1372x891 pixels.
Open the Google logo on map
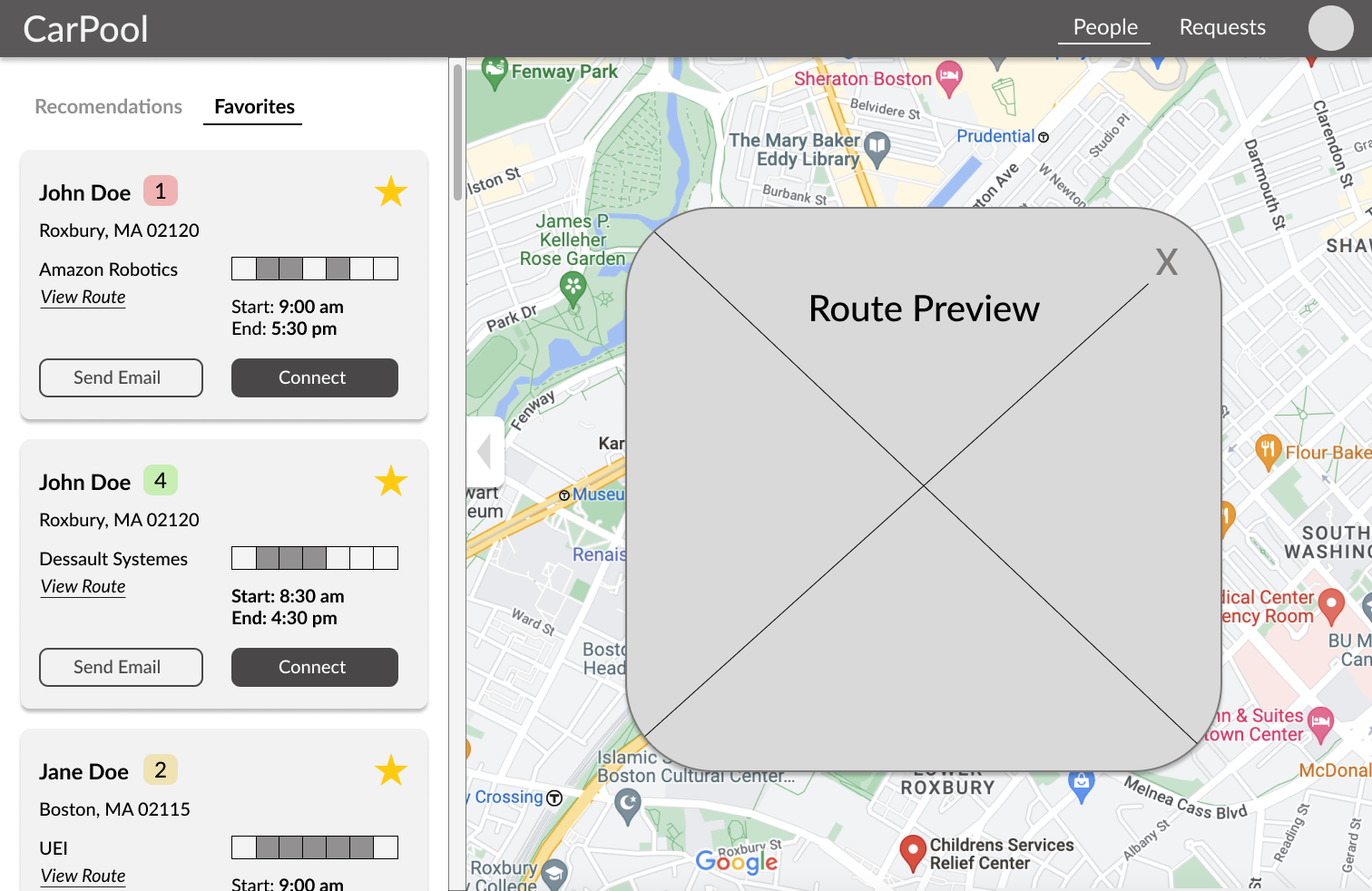[737, 861]
